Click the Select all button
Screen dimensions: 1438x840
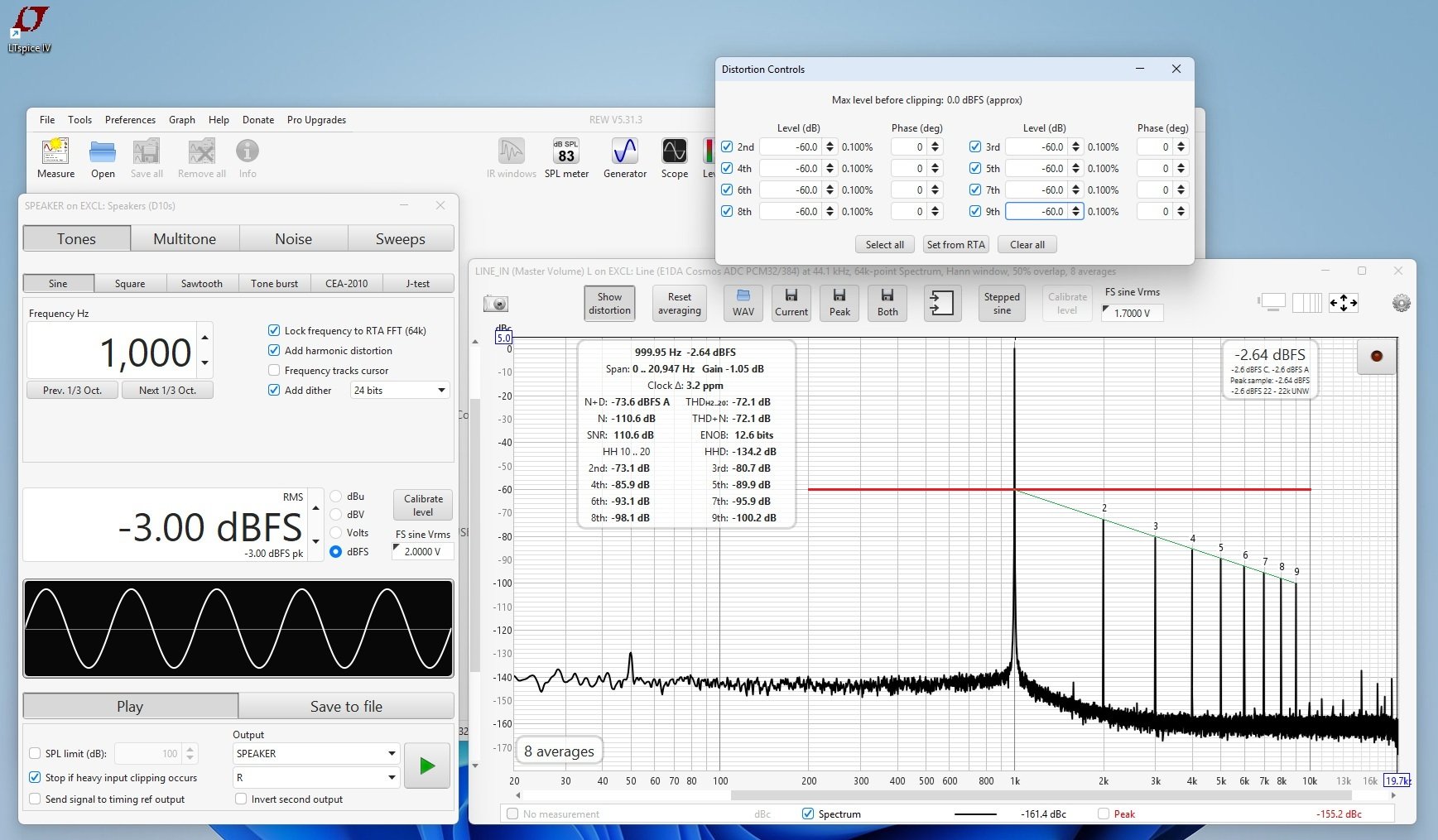coord(884,244)
